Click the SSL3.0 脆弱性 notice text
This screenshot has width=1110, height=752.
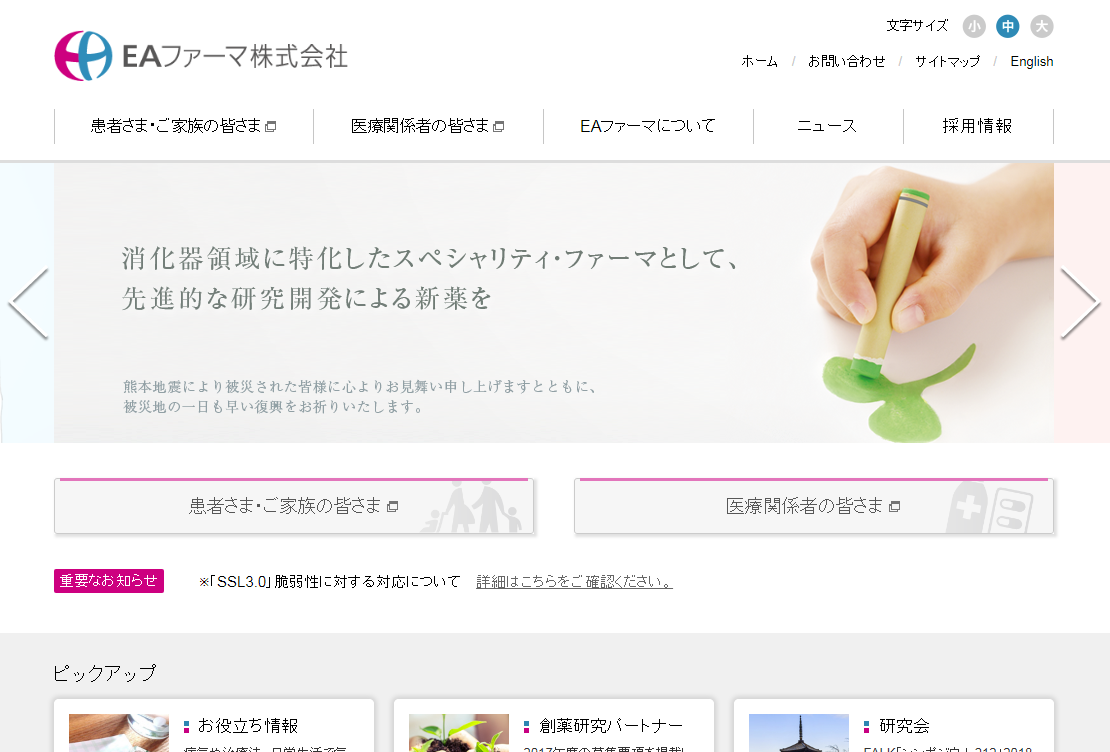[x=330, y=581]
